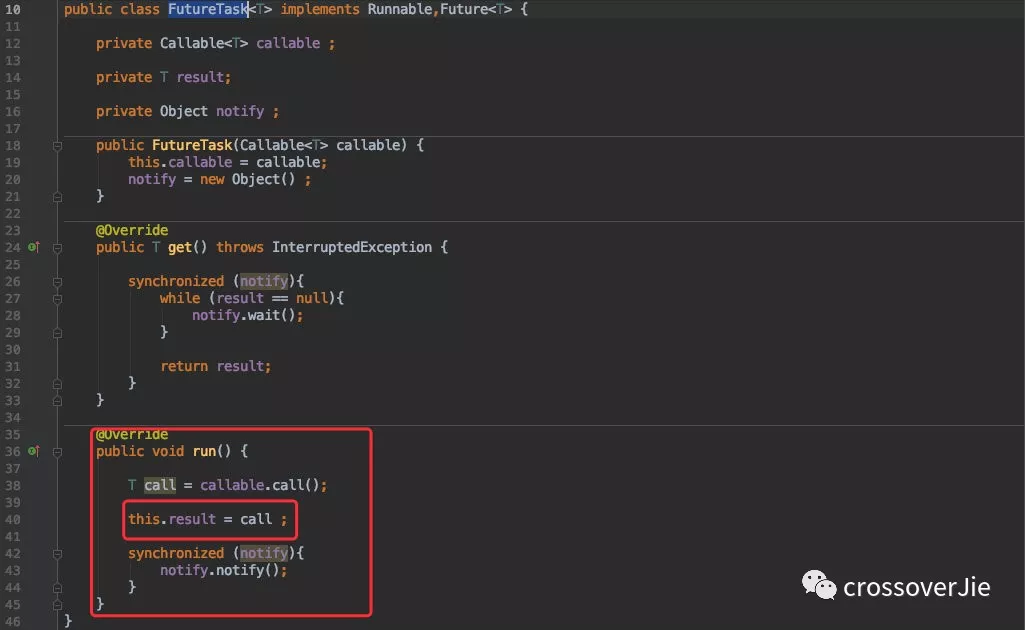Fold the while loop block
Screen dimensions: 1025x630
[x=58, y=299]
